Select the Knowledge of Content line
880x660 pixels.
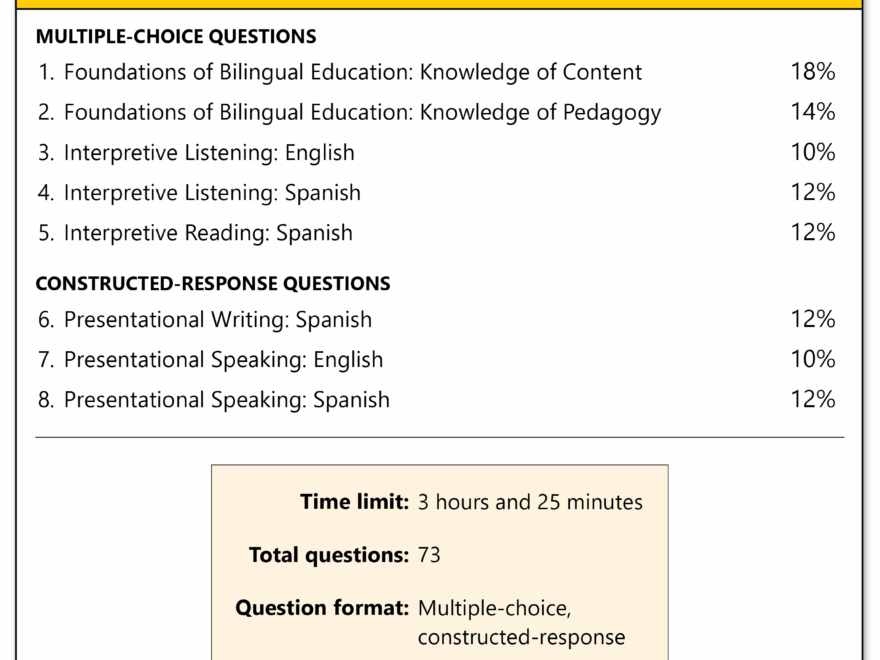coord(352,72)
